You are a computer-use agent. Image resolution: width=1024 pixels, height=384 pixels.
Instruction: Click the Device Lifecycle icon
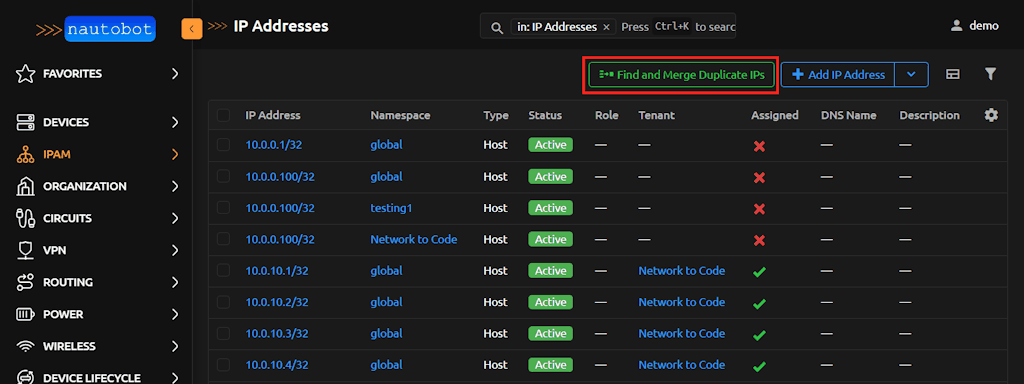tap(25, 377)
